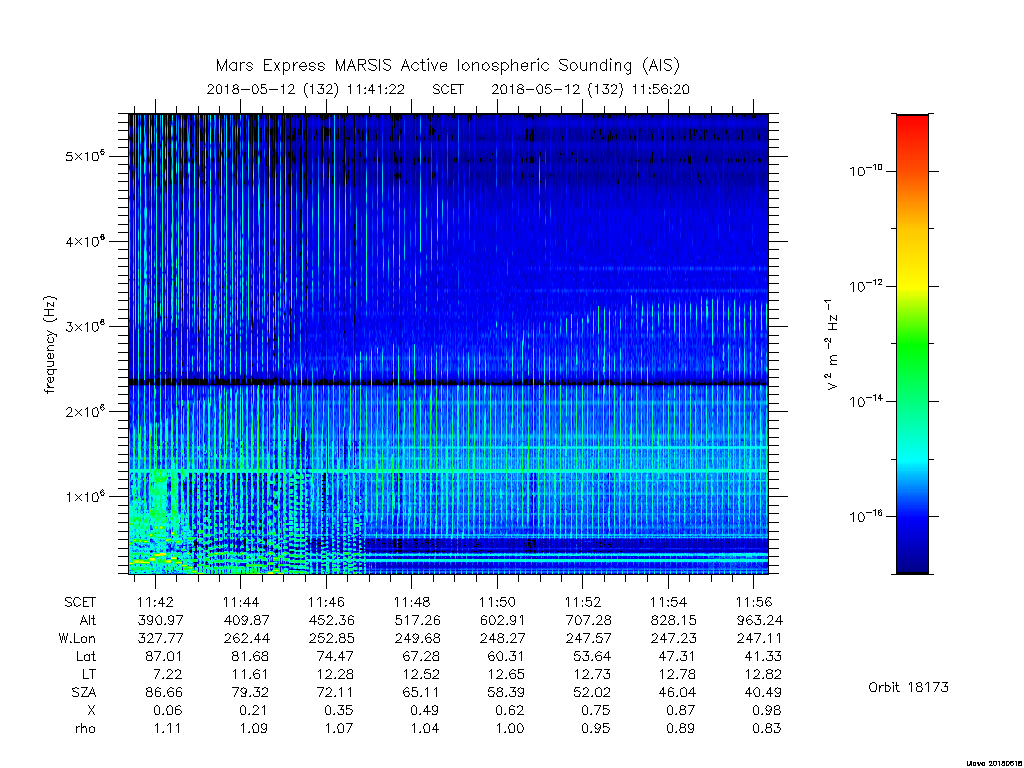This screenshot has height=768, width=1024.
Task: Click the altitude value '390.97'
Action: click(x=161, y=620)
